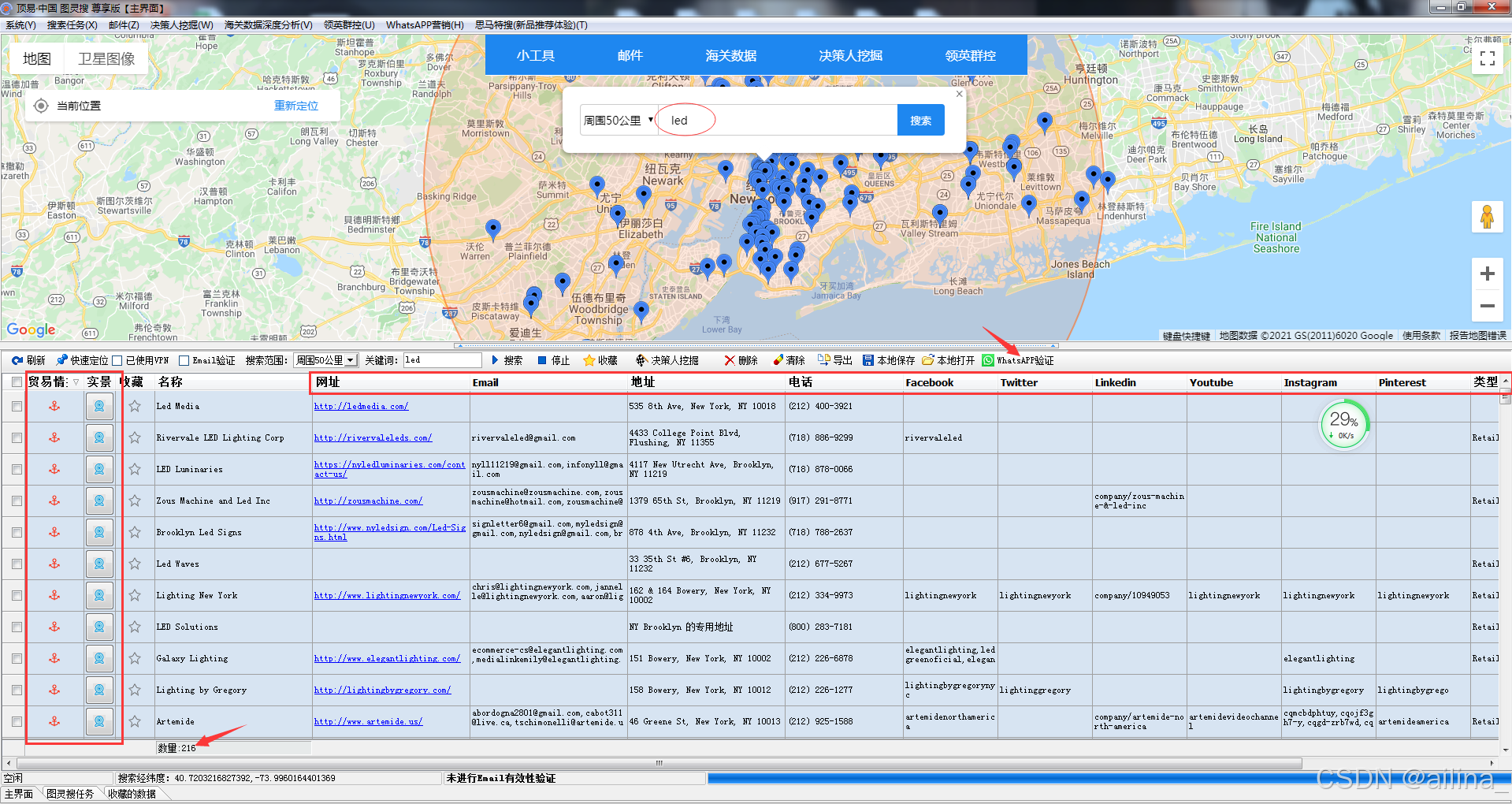The width and height of the screenshot is (1512, 804).
Task: Click trade anchor icon for Led Media
Action: (54, 406)
